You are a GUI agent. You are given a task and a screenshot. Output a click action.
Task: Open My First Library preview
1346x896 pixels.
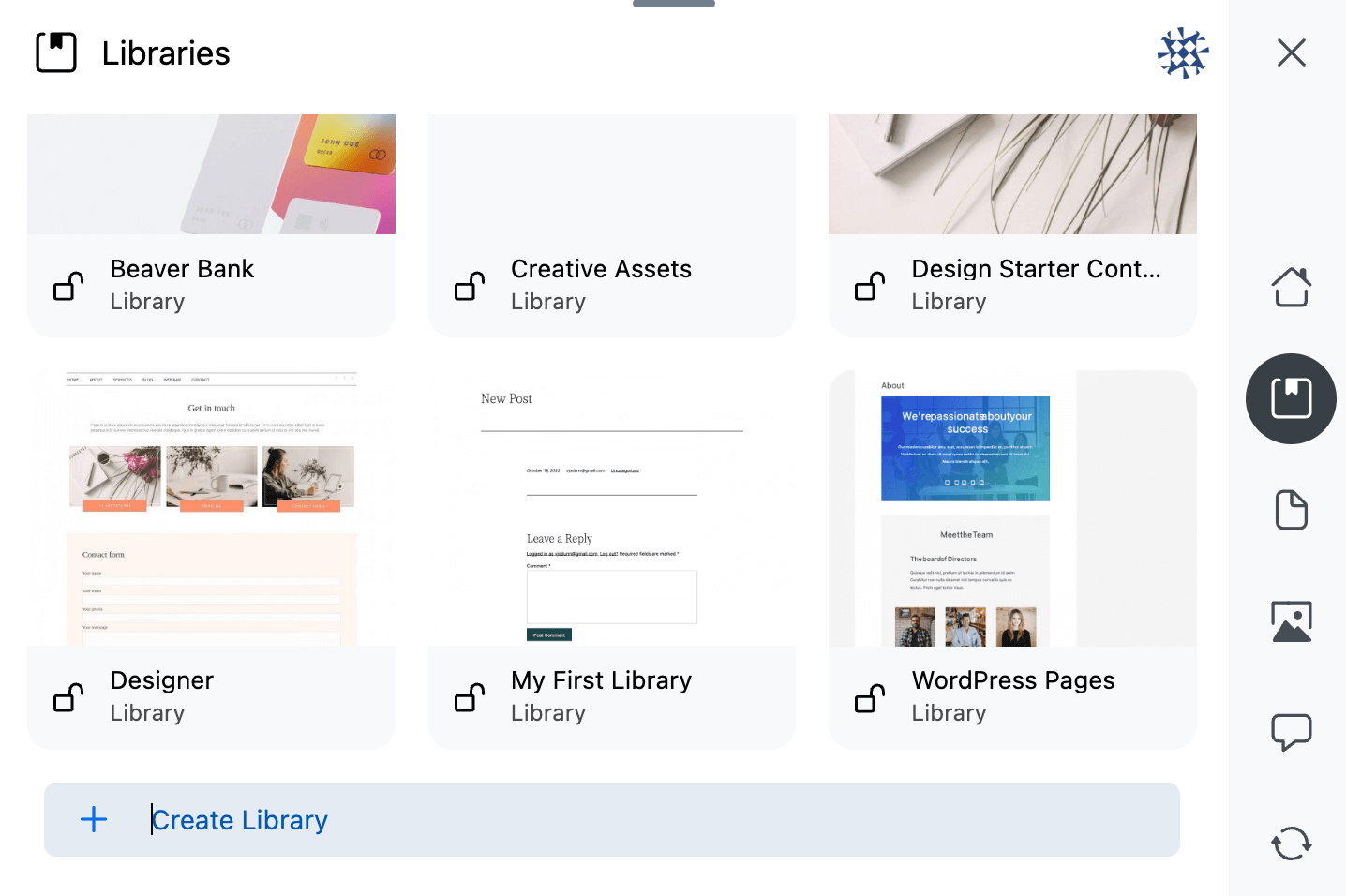tap(611, 506)
